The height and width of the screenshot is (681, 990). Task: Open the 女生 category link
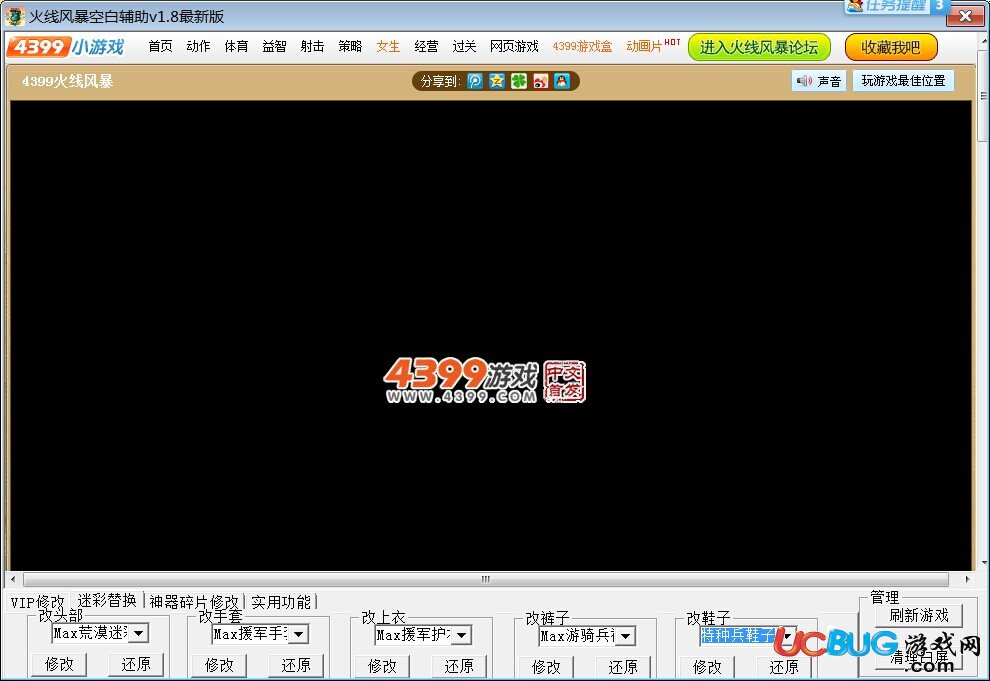[x=388, y=46]
